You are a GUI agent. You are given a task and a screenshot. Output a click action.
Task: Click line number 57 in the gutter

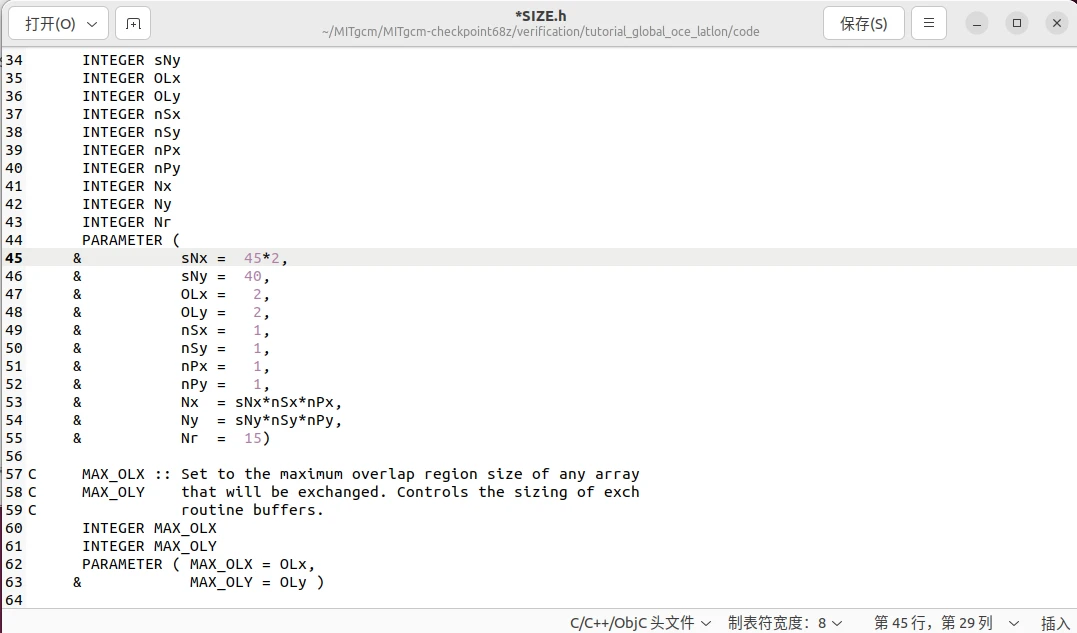tap(14, 474)
